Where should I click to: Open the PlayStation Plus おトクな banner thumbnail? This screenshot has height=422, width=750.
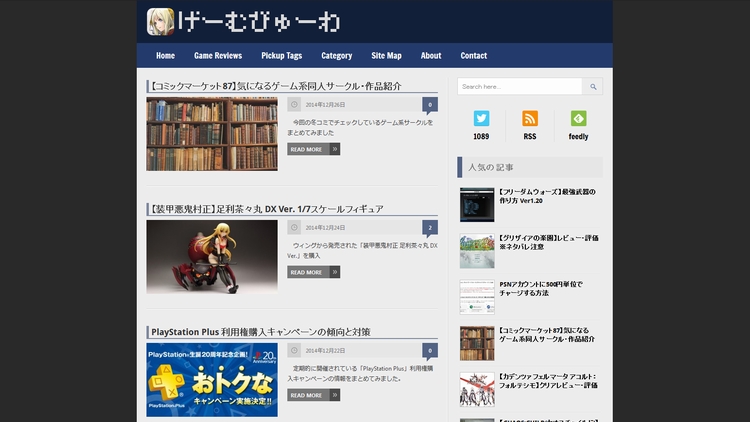(x=212, y=380)
